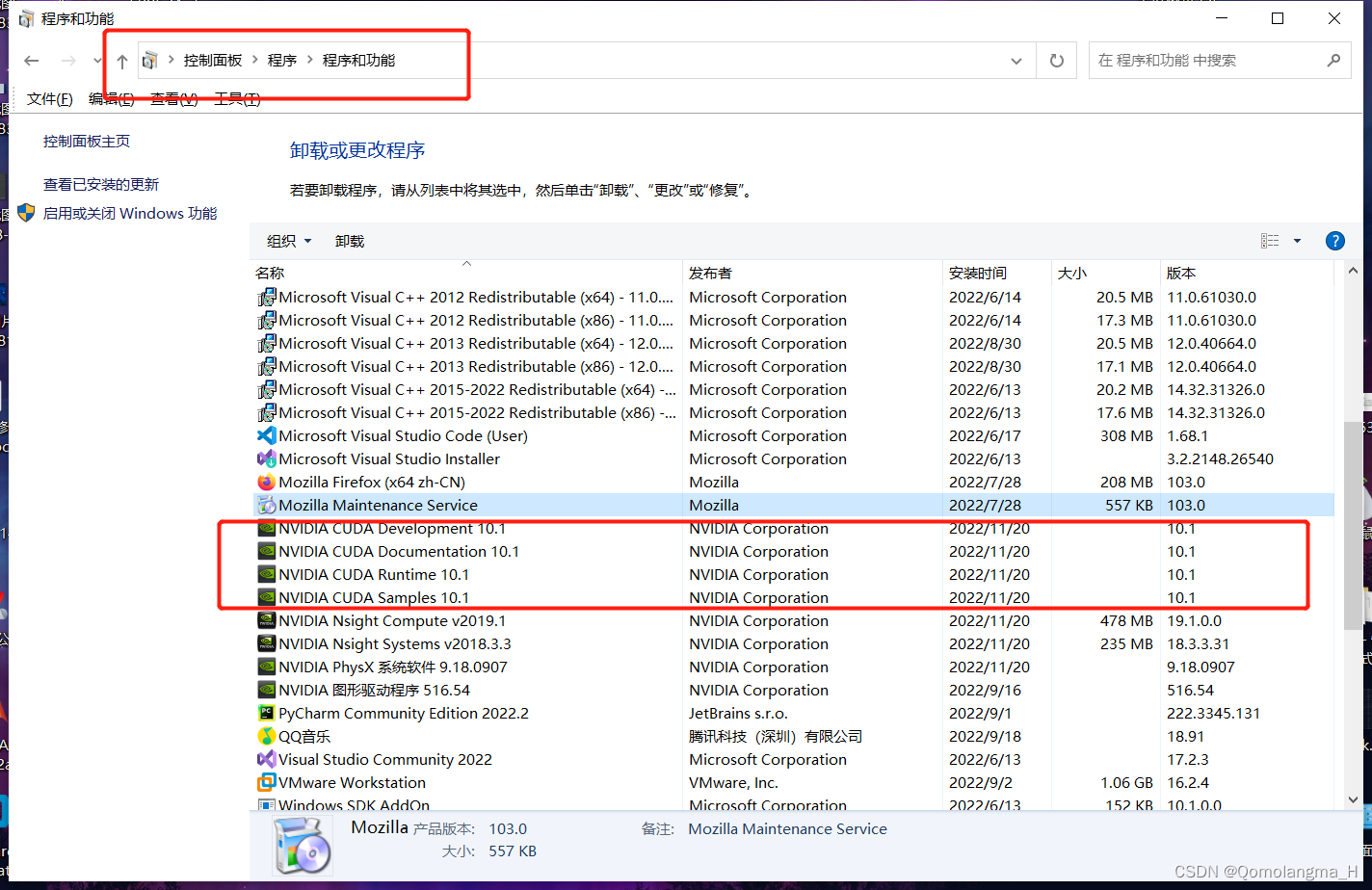Open the address bar history dropdown
The width and height of the screenshot is (1372, 890).
[1016, 60]
